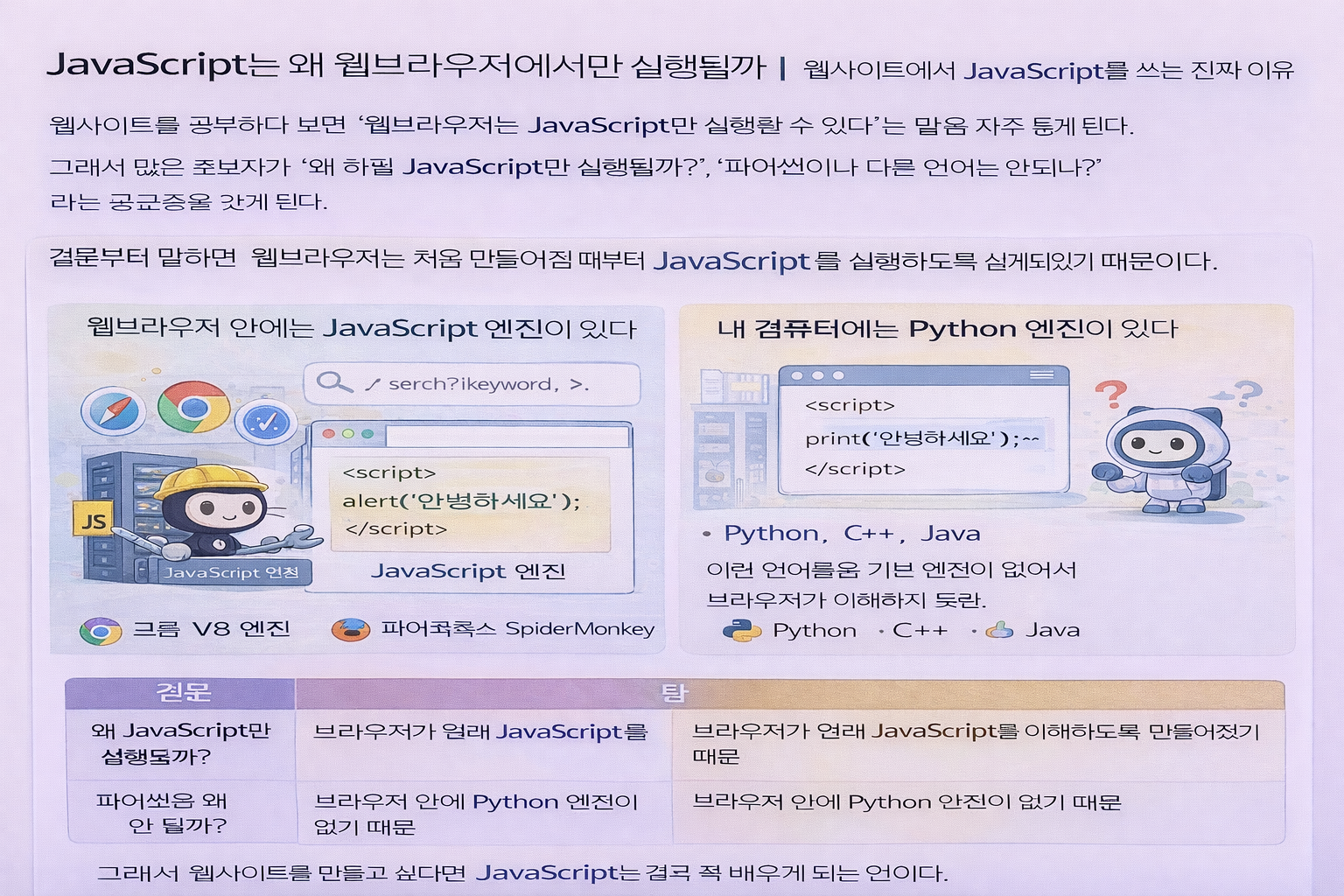
Task: Click the cell '브라우저가 원래 JavaScript를'
Action: tap(483, 745)
